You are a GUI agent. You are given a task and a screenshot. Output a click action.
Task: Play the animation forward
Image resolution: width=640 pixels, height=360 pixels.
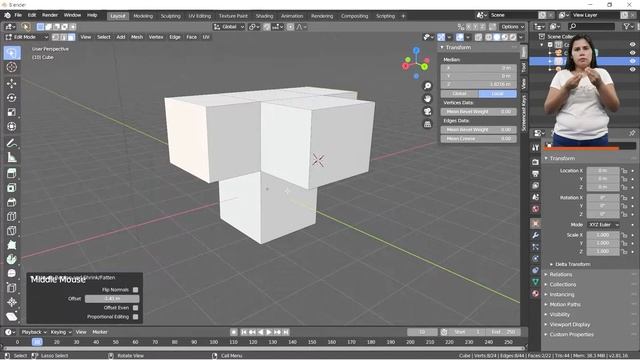(269, 332)
